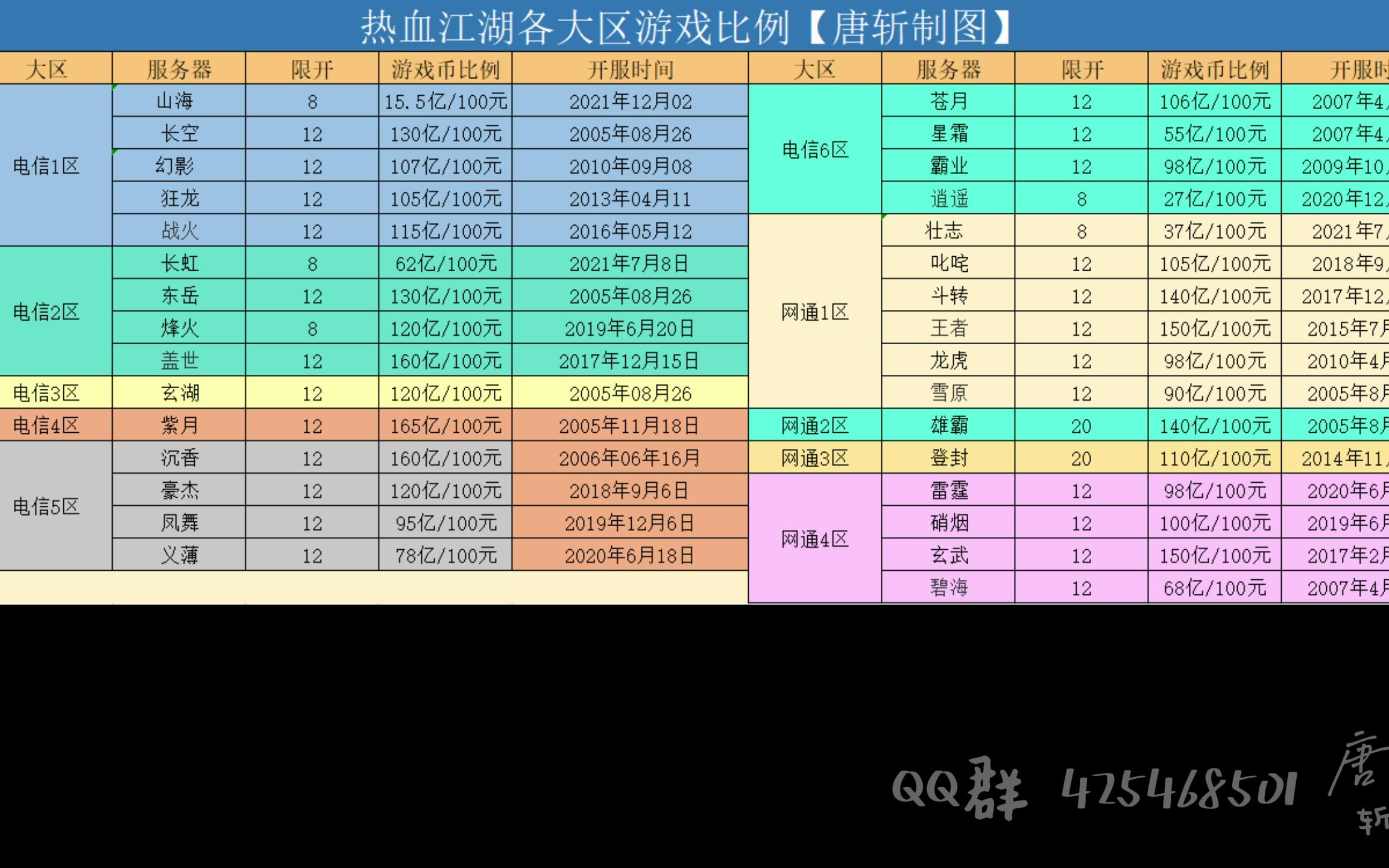The height and width of the screenshot is (868, 1389).
Task: Click the 106亿/100元 ratio cell
Action: pos(1214,100)
